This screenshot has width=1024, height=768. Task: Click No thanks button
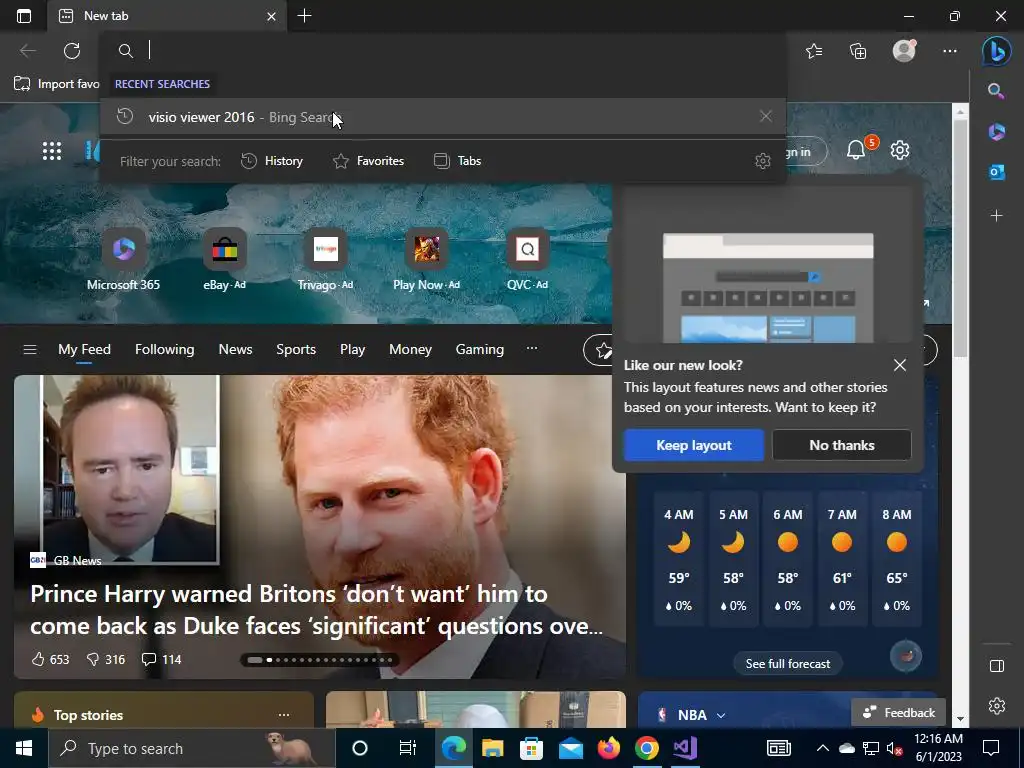(x=842, y=445)
